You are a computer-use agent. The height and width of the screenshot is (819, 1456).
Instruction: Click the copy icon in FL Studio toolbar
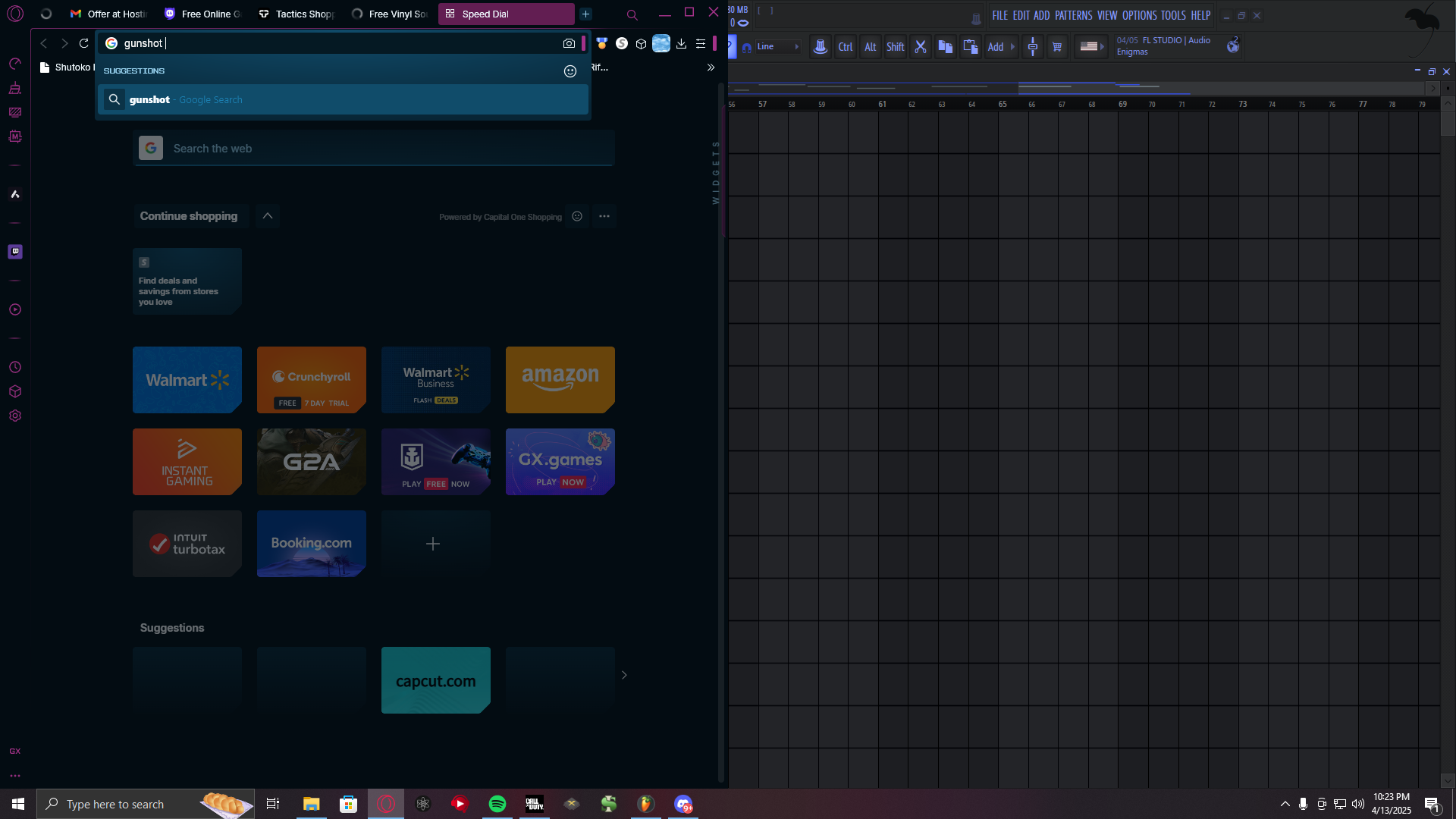[x=945, y=47]
